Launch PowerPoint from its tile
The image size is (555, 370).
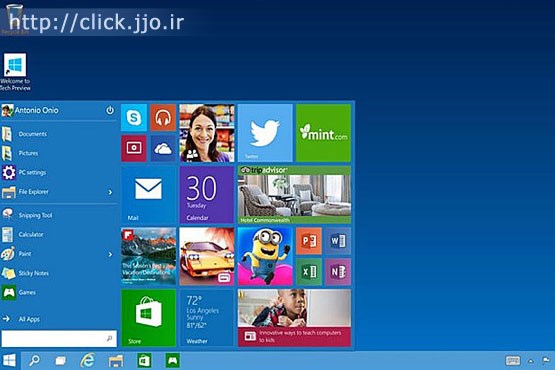pos(309,241)
